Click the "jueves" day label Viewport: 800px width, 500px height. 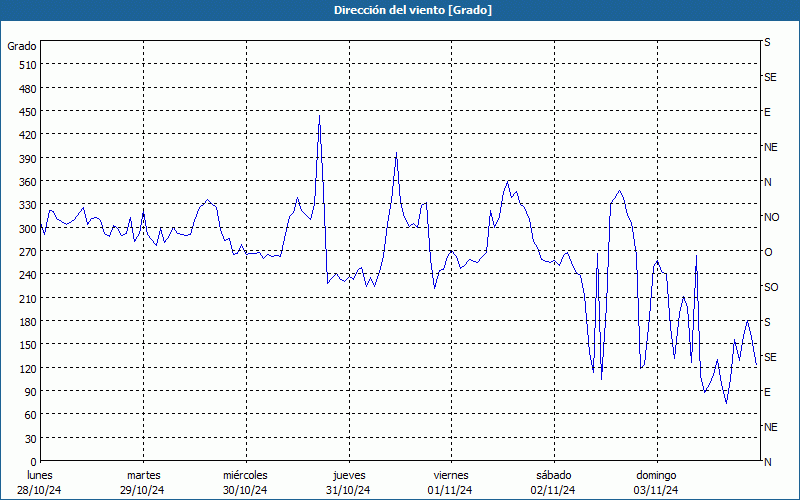349,476
